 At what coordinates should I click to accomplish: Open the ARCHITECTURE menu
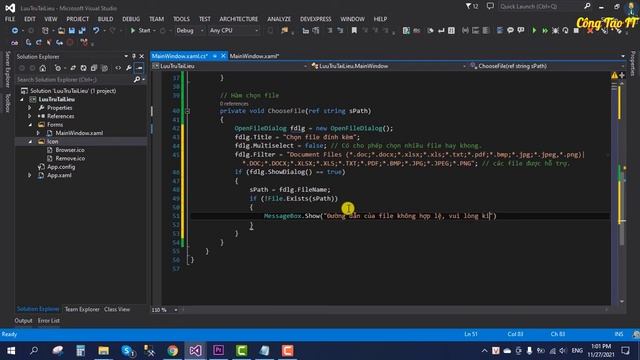click(239, 19)
